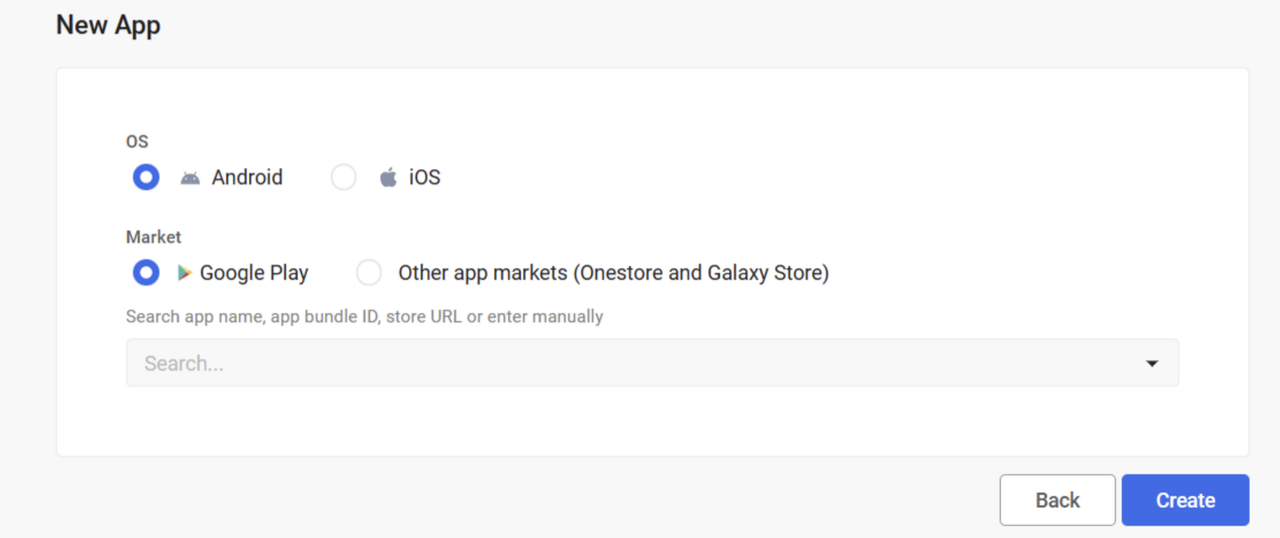Click the Android text label
The height and width of the screenshot is (538, 1280).
point(247,178)
